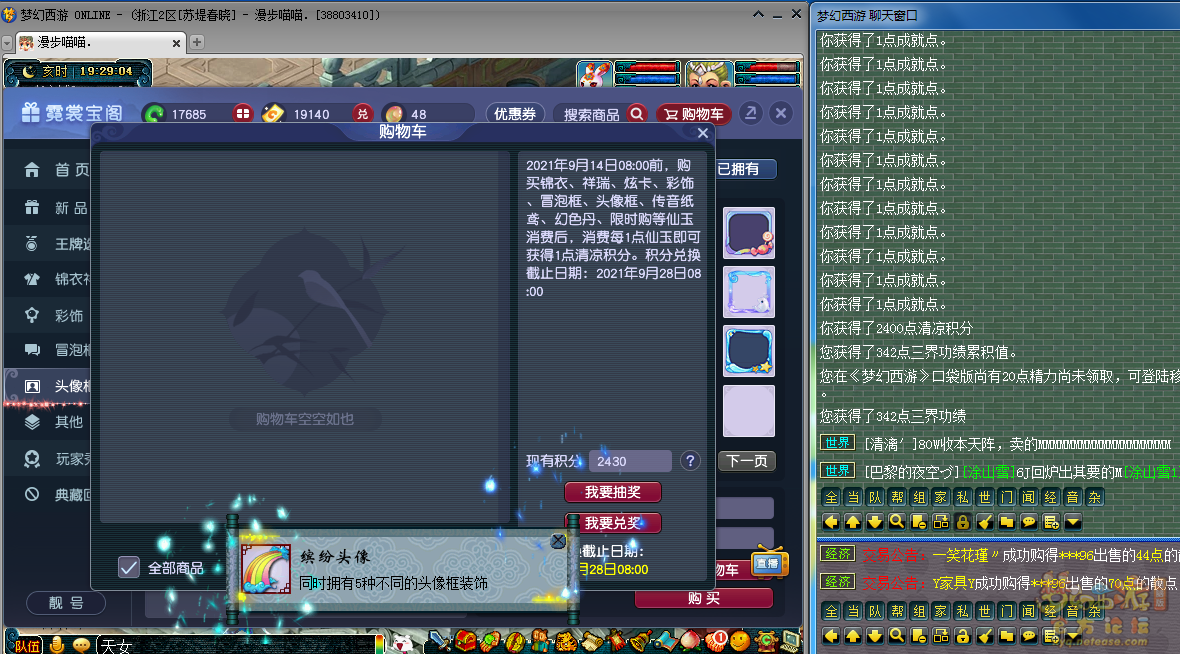This screenshot has width=1180, height=654.
Task: Click the 优惠券 coupon button
Action: [x=515, y=114]
